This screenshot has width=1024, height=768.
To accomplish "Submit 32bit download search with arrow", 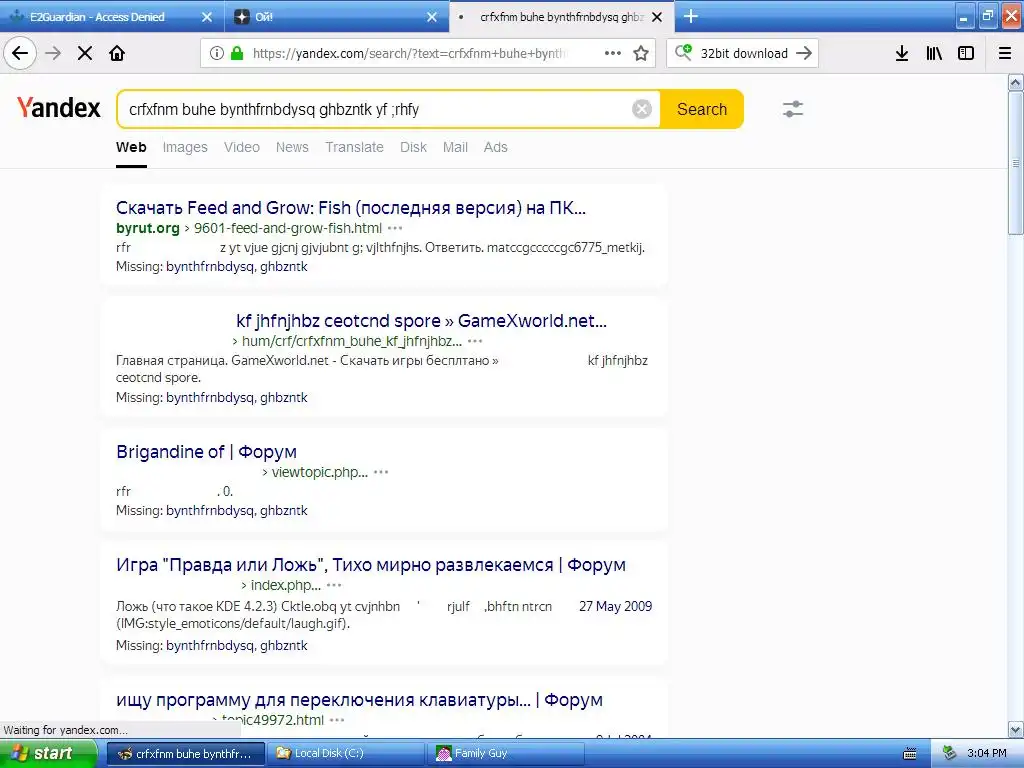I will tap(805, 53).
